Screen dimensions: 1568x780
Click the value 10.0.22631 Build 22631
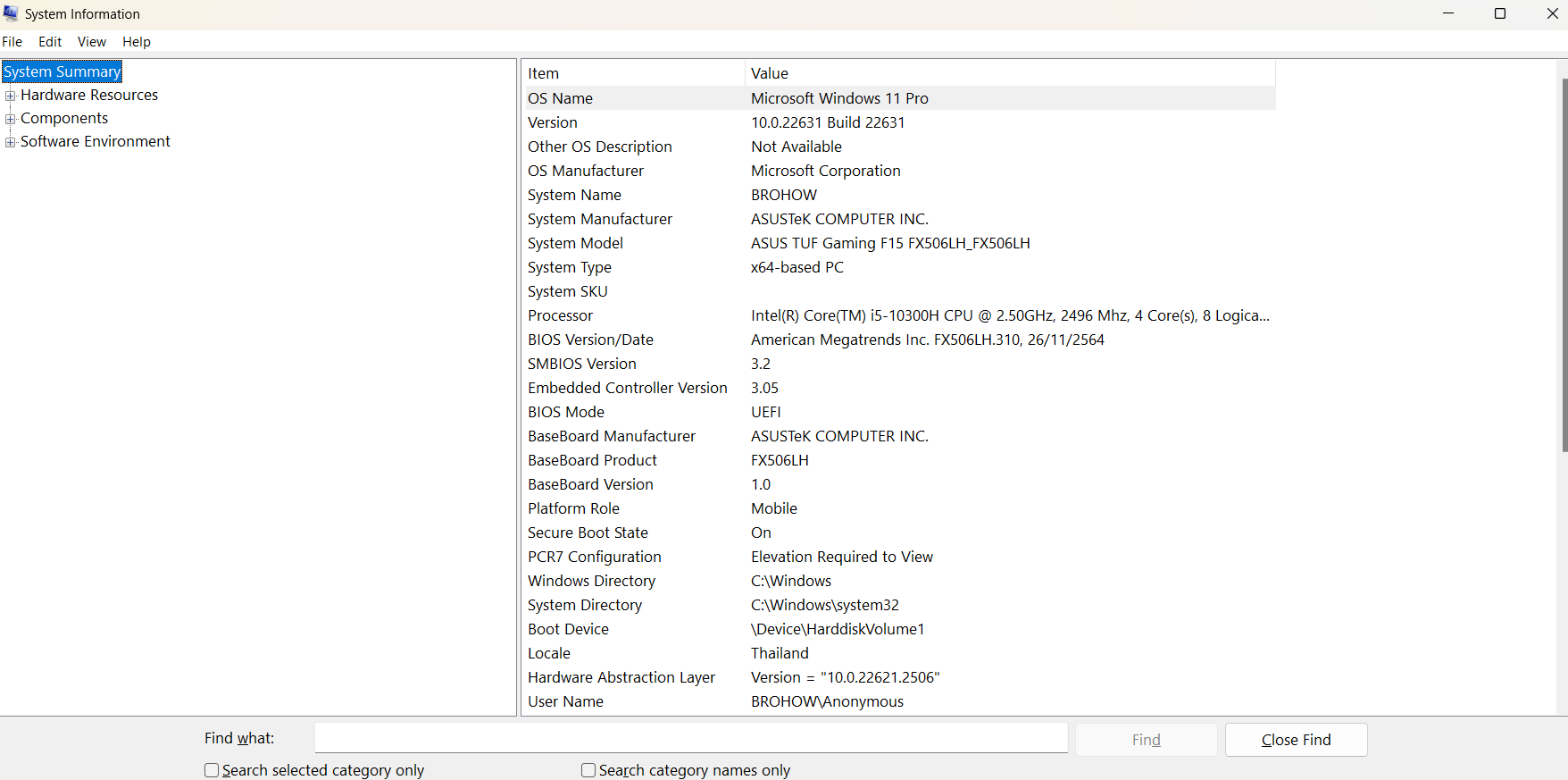[x=828, y=122]
